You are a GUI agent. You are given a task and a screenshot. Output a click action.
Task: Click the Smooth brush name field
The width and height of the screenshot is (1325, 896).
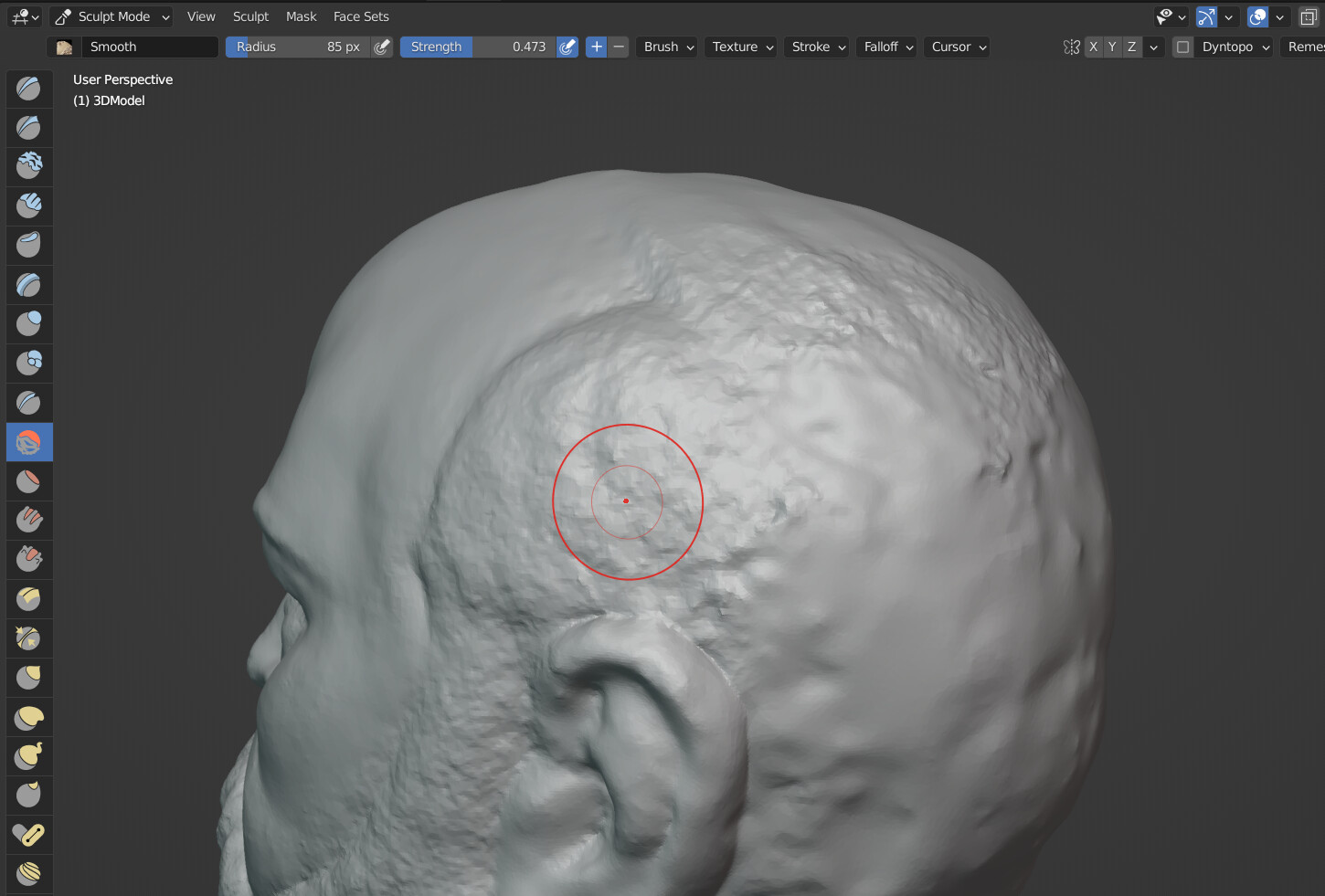(x=149, y=47)
